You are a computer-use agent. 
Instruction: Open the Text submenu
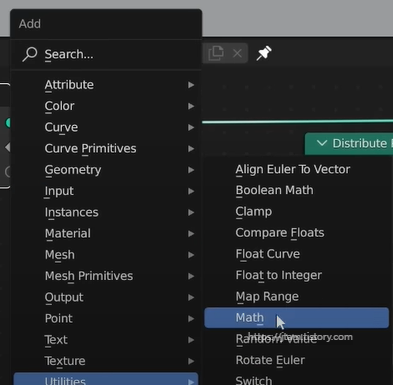click(106, 340)
